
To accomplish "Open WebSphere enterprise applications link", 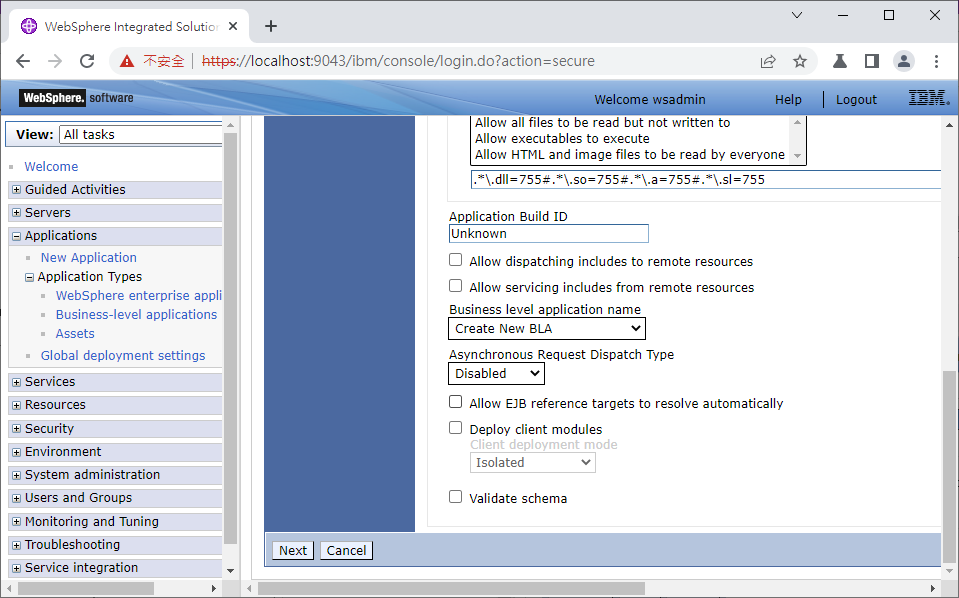I will coord(138,295).
